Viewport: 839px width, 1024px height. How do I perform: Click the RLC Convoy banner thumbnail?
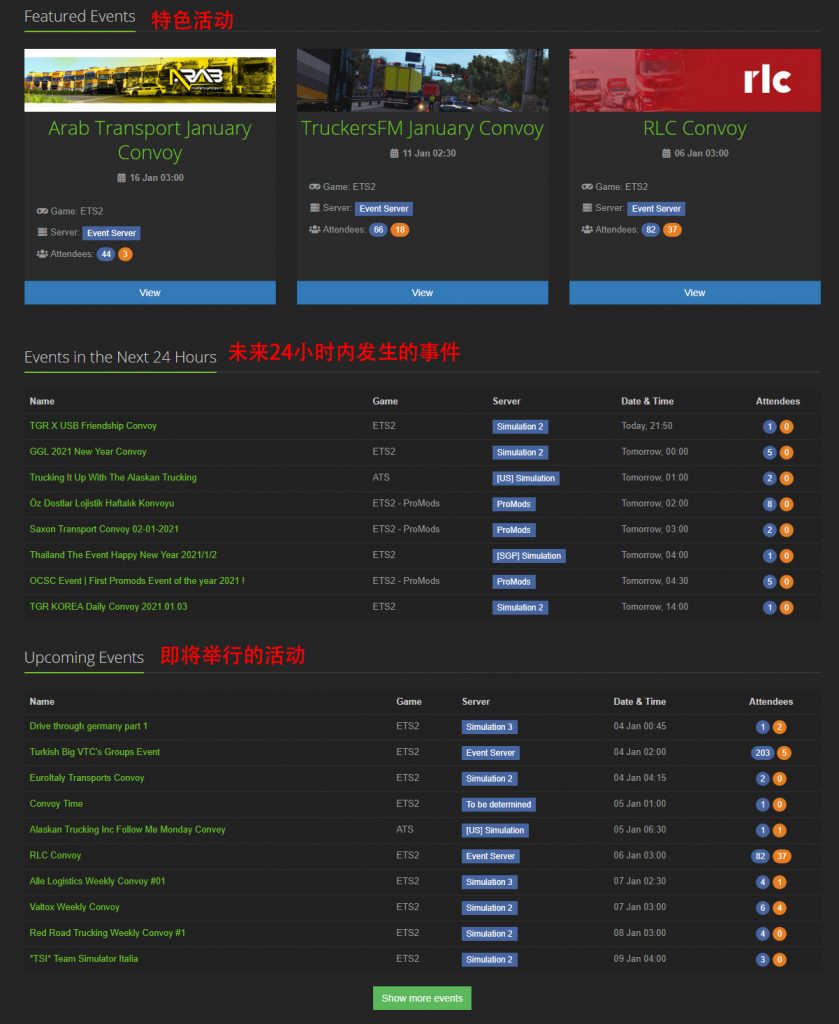pos(695,80)
